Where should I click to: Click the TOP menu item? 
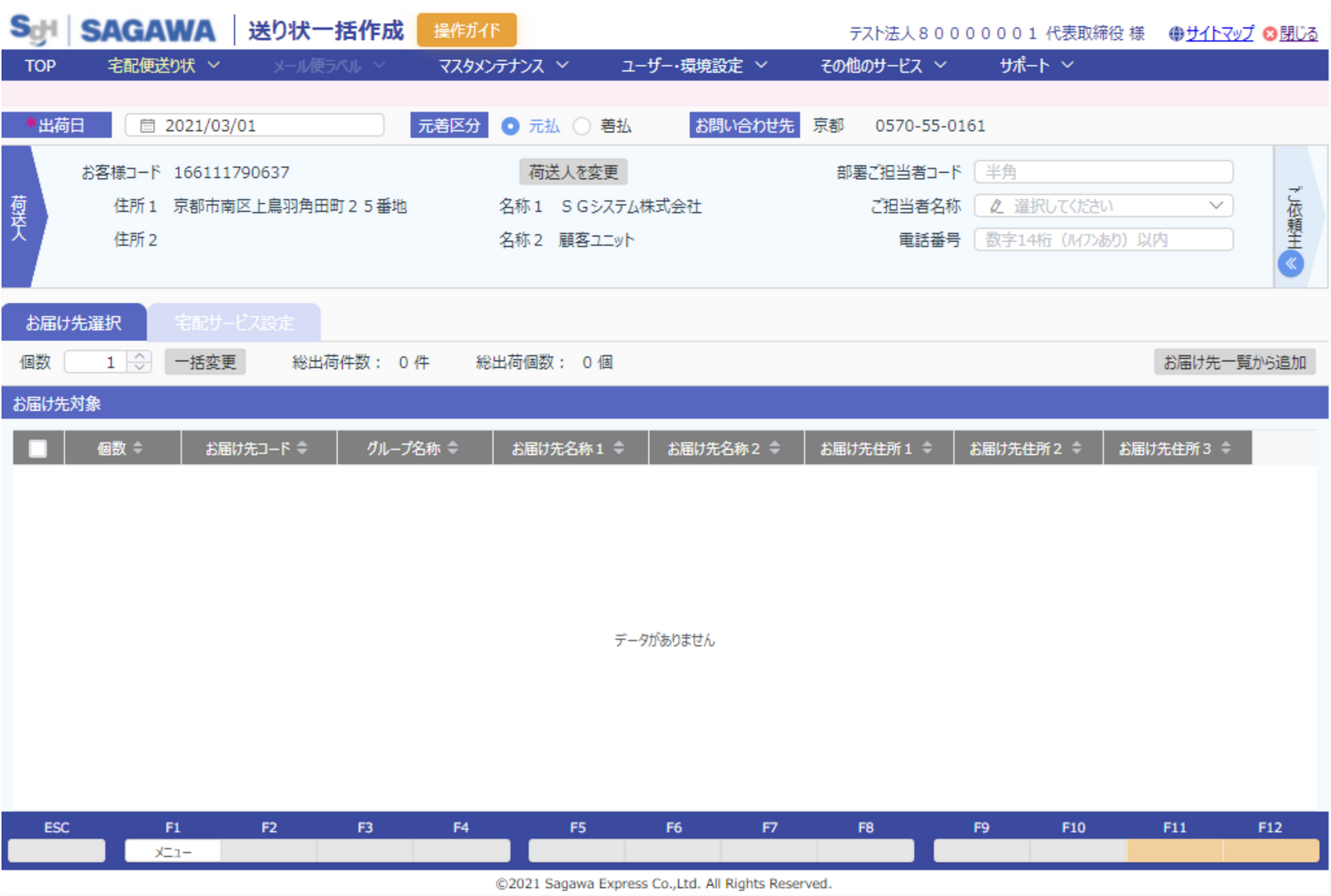39,65
